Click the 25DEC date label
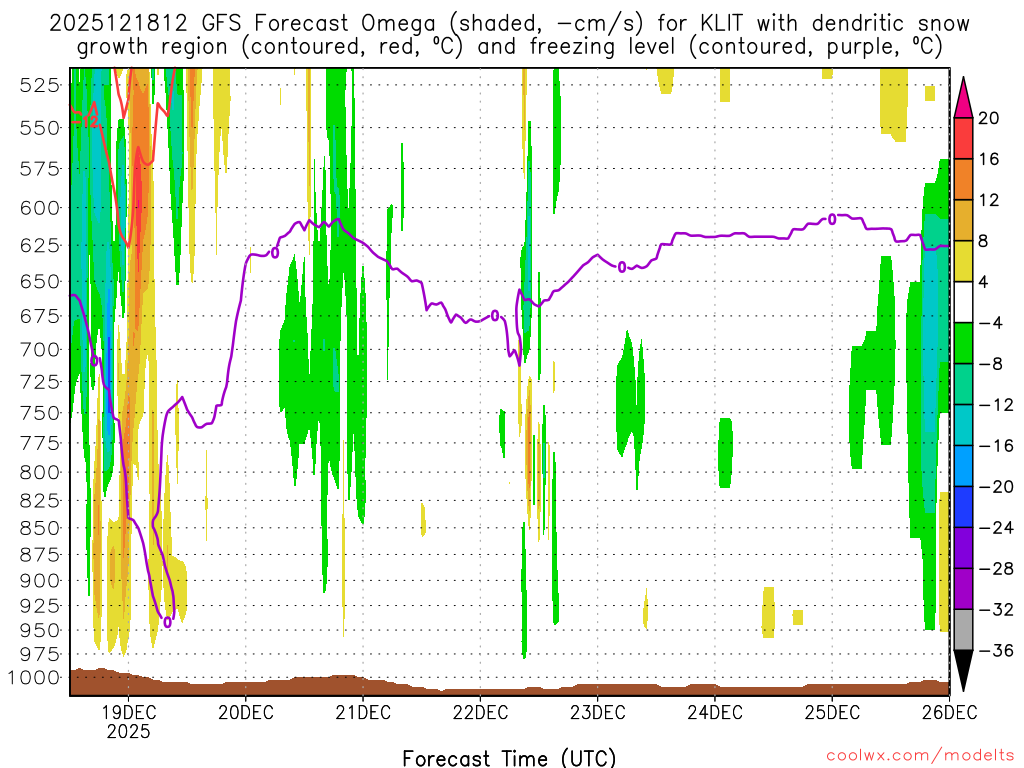 point(832,712)
